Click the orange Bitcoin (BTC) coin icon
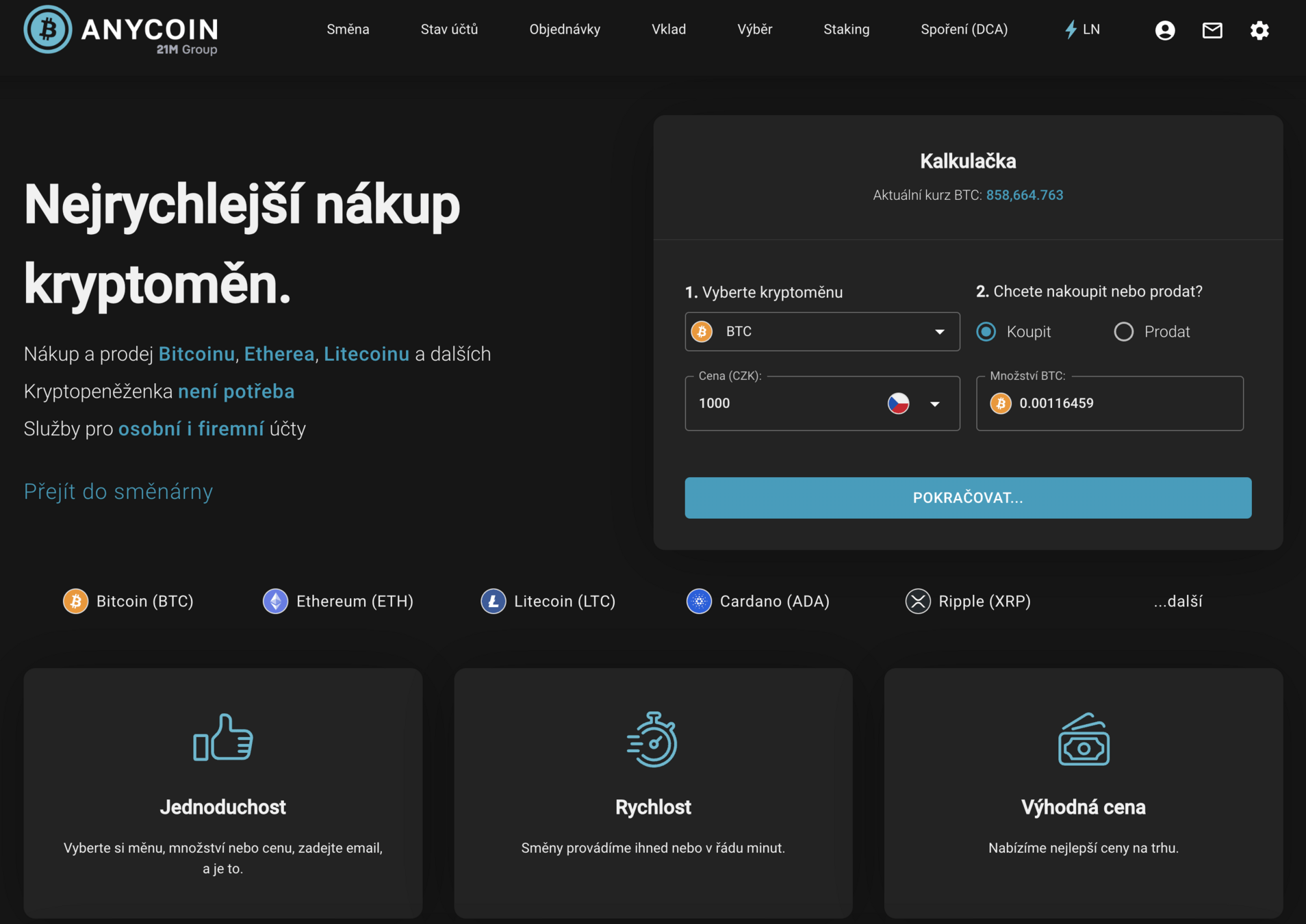Viewport: 1306px width, 924px height. pyautogui.click(x=76, y=602)
